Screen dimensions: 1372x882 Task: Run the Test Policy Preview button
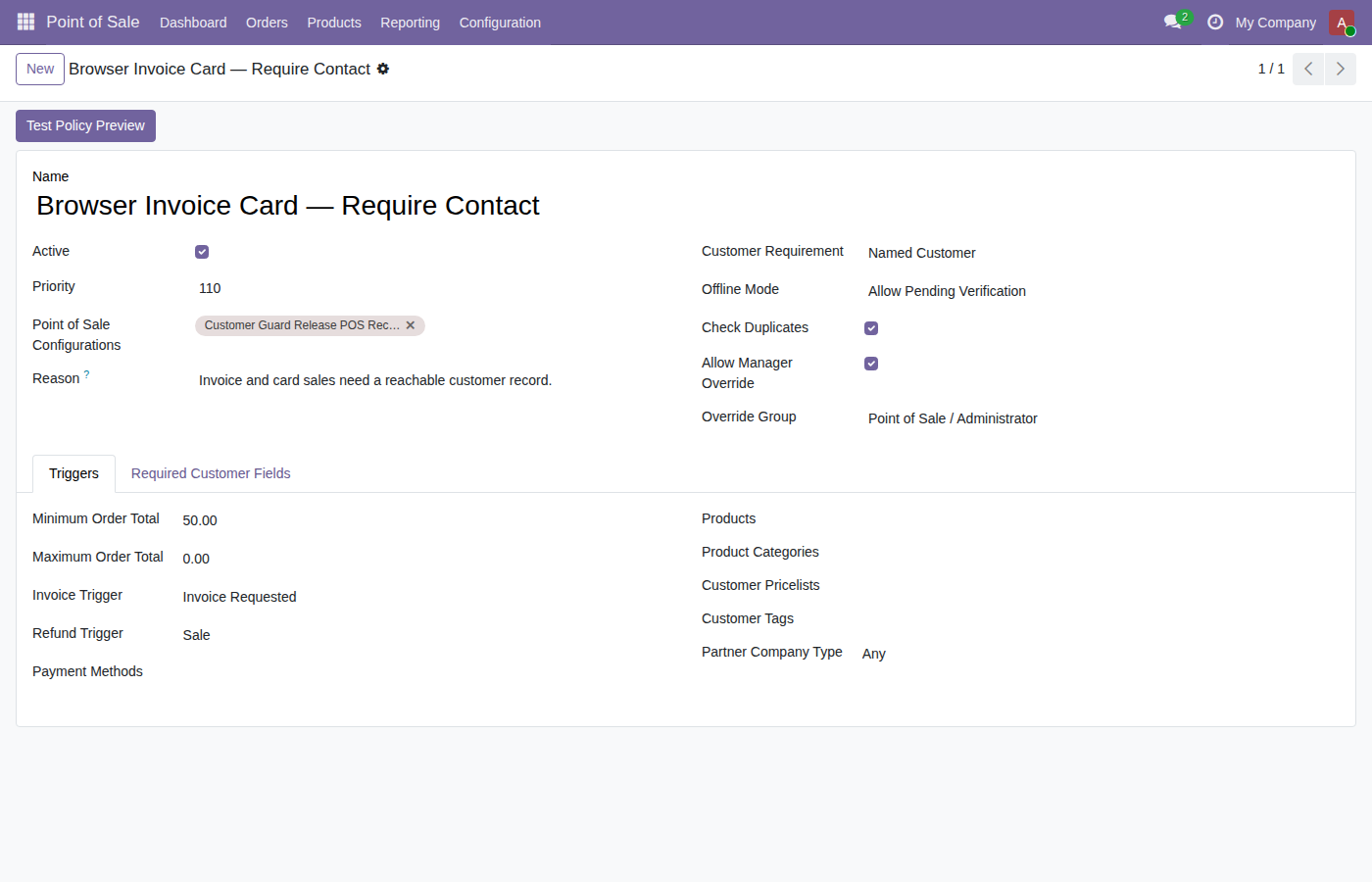point(85,125)
